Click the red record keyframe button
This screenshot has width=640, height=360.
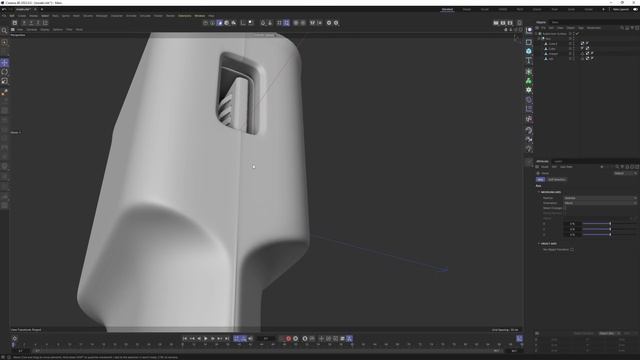click(288, 338)
